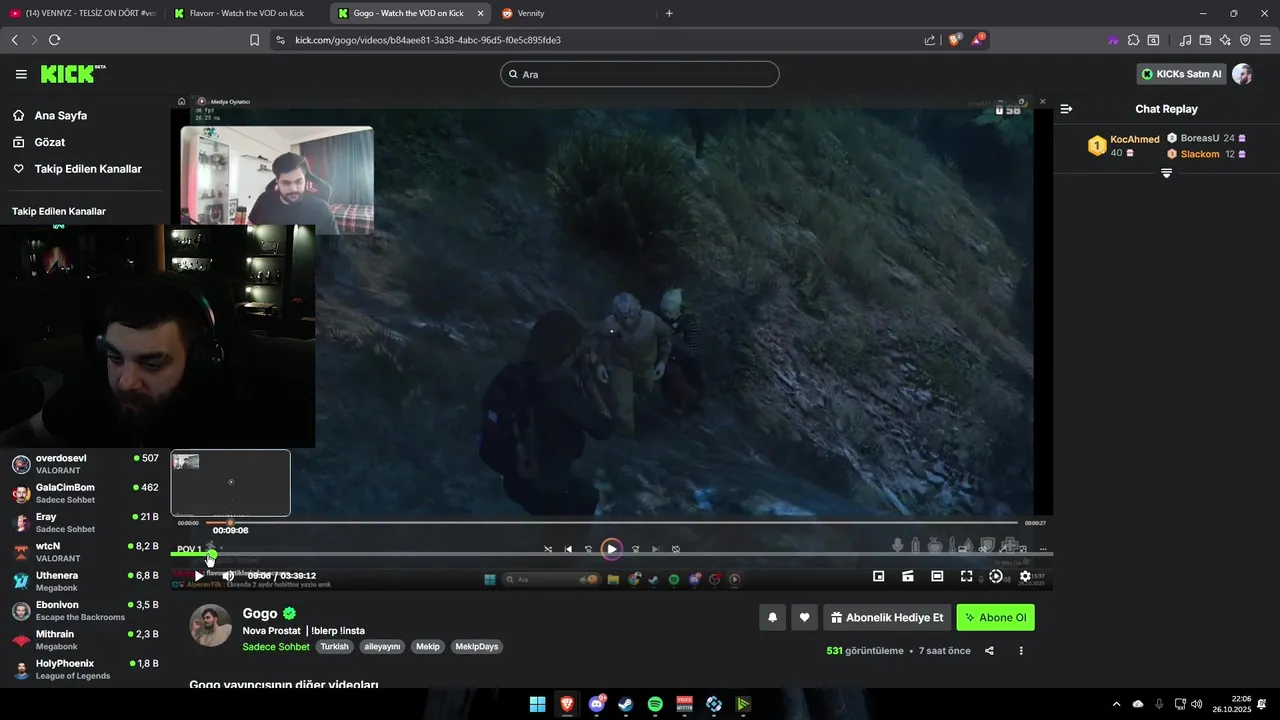Click the green Abone Ol button
Screen dimensions: 1280x720
click(x=995, y=618)
